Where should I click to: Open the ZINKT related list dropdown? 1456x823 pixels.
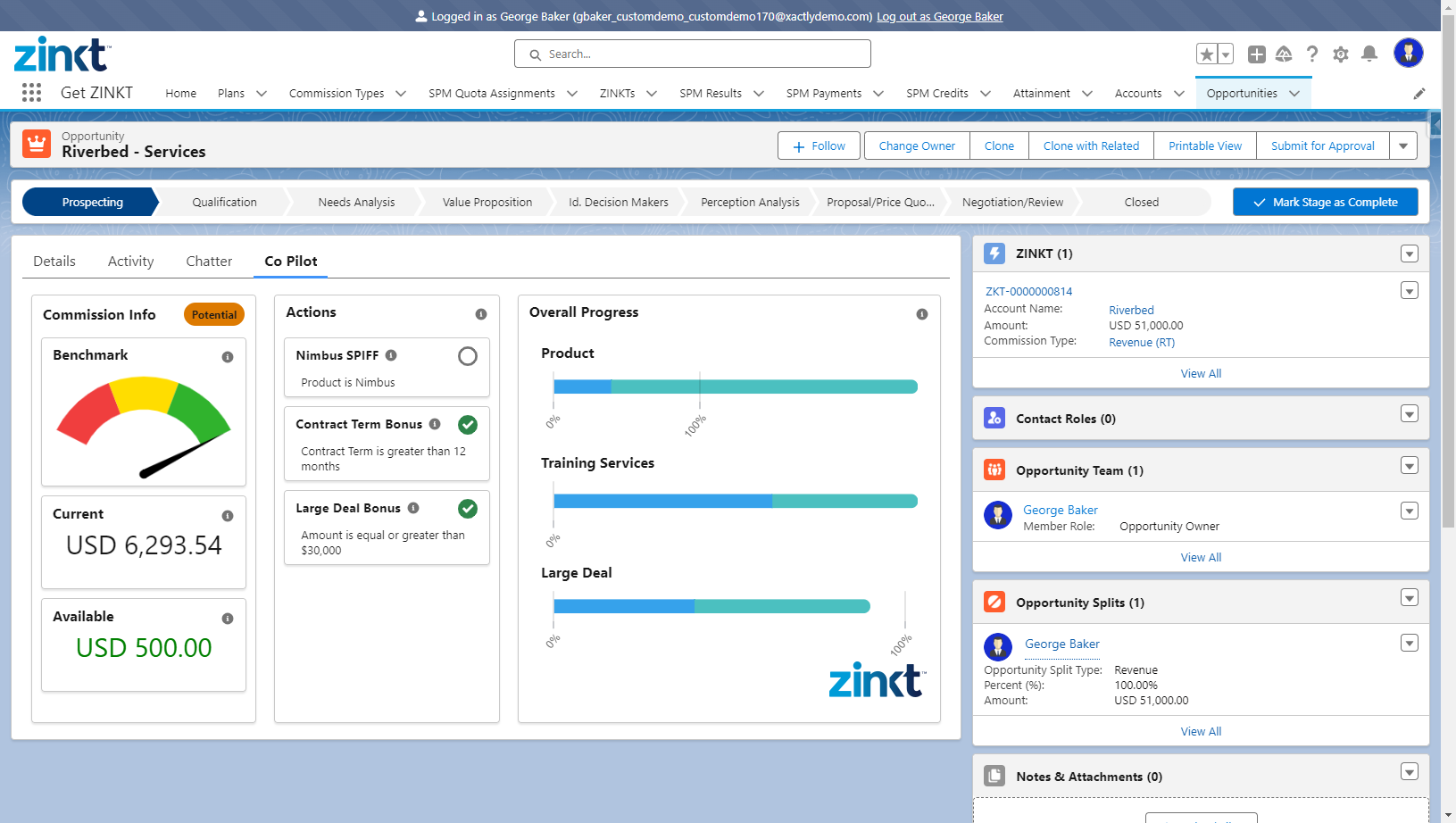pos(1409,254)
